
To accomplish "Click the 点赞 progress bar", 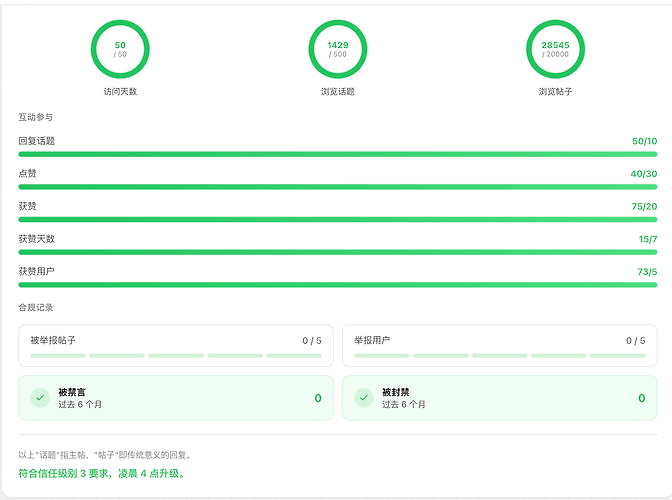I will [338, 187].
